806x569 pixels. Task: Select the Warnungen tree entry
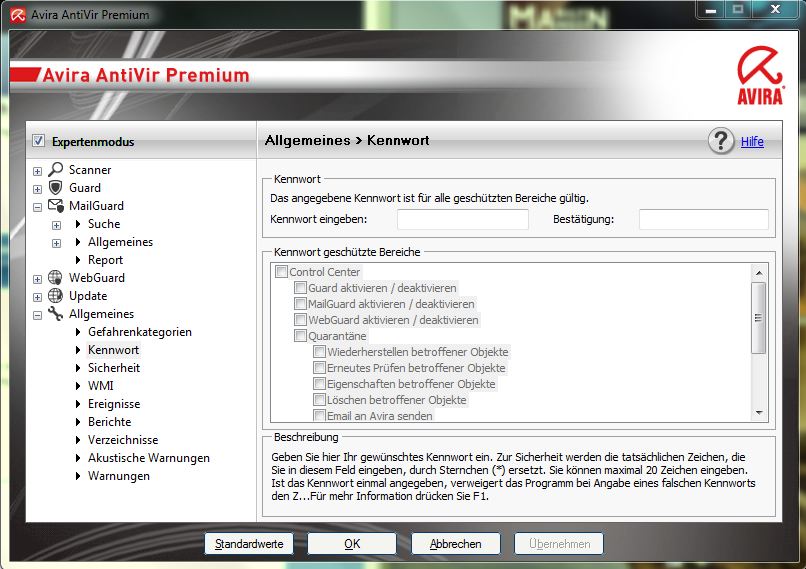point(119,476)
